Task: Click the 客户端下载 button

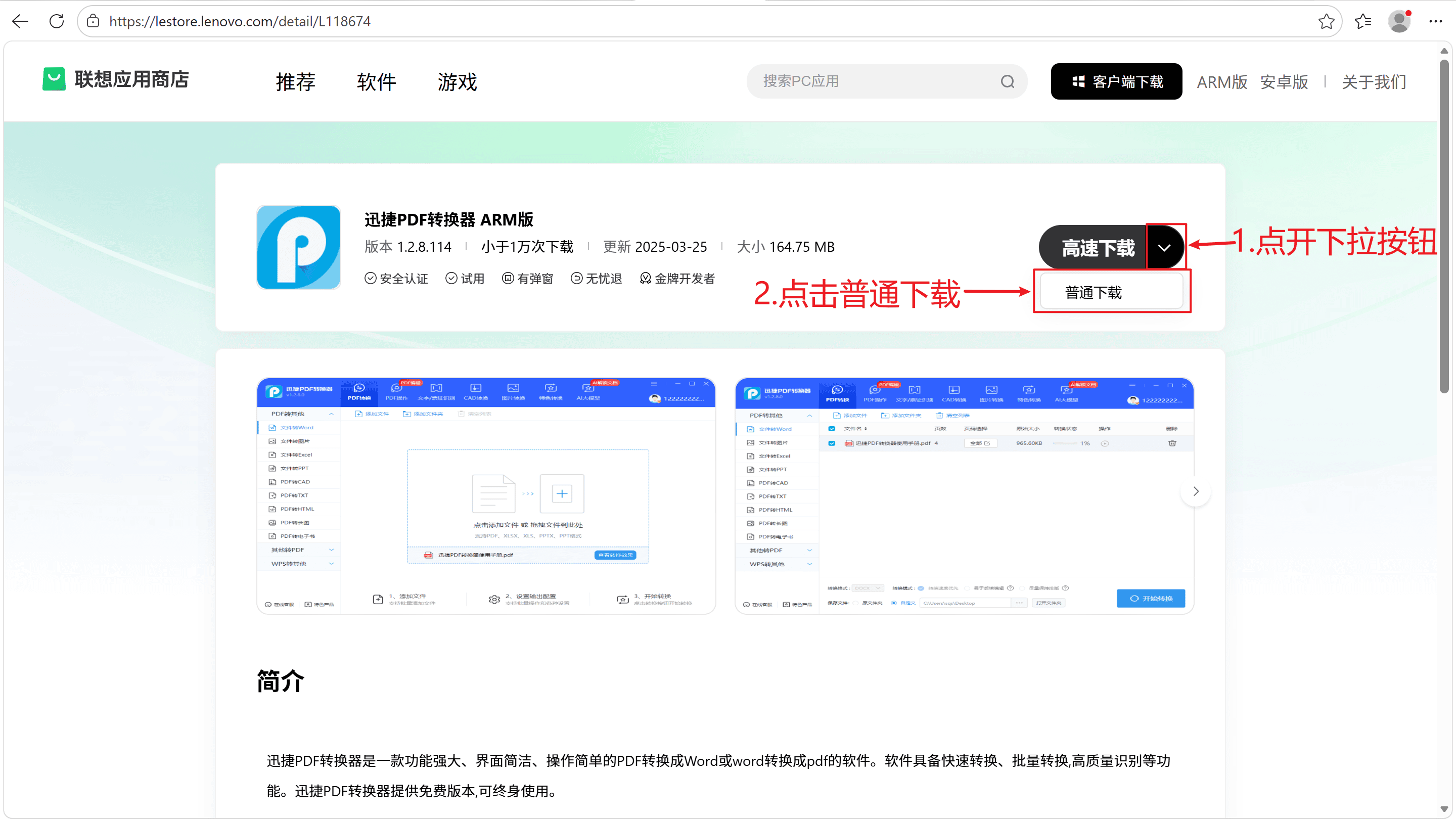Action: [x=1116, y=81]
